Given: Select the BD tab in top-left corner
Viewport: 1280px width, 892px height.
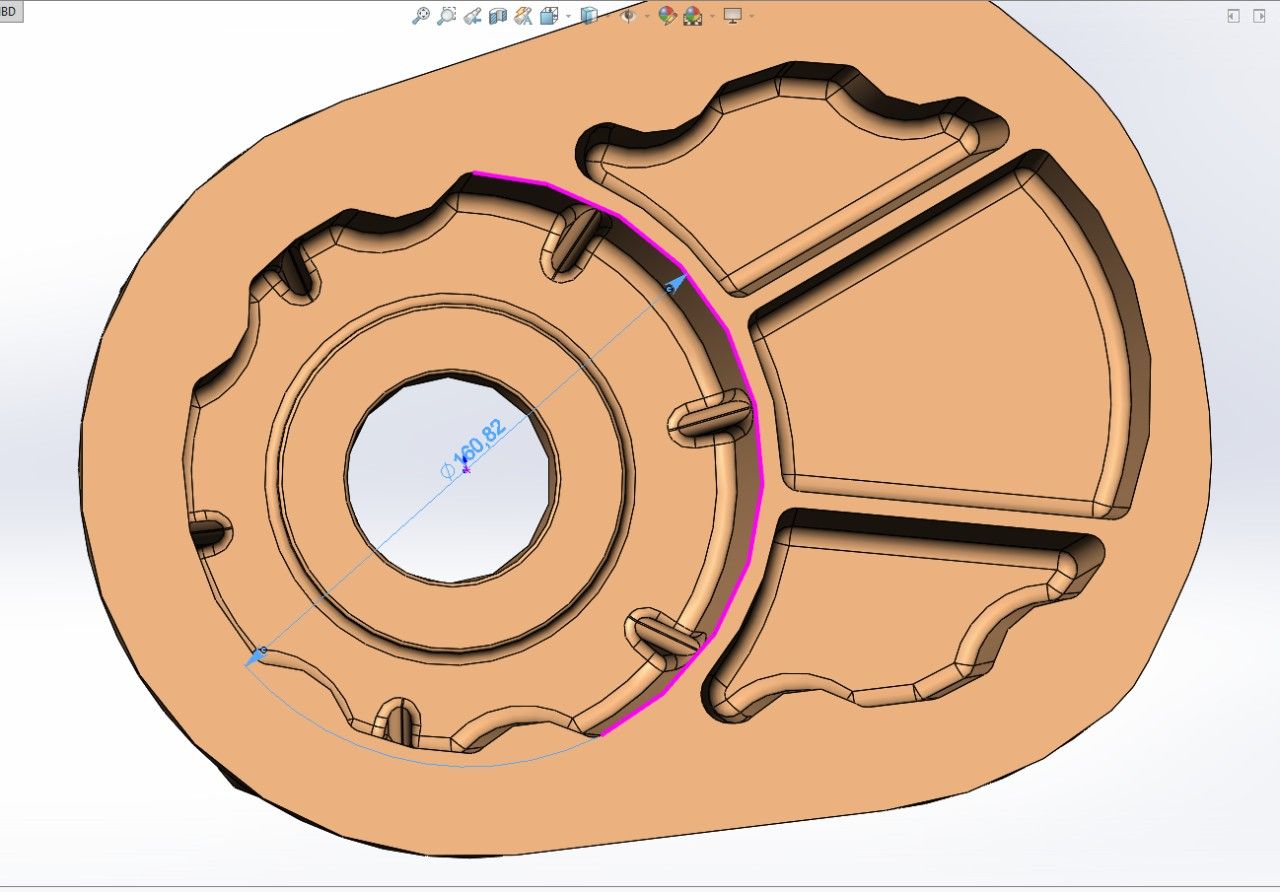Looking at the screenshot, I should coord(10,12).
